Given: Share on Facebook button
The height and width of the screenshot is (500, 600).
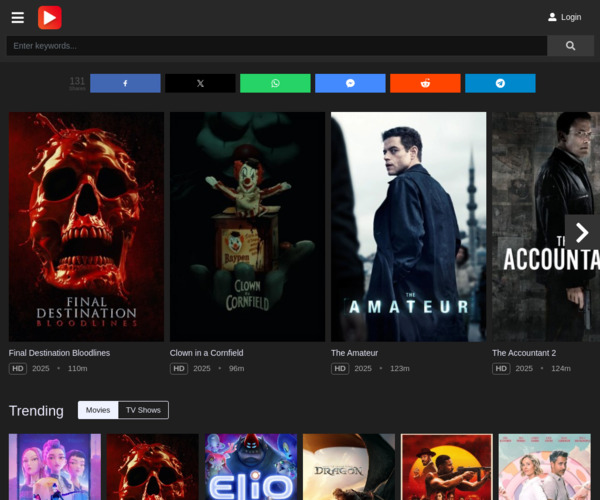Looking at the screenshot, I should click(x=125, y=83).
